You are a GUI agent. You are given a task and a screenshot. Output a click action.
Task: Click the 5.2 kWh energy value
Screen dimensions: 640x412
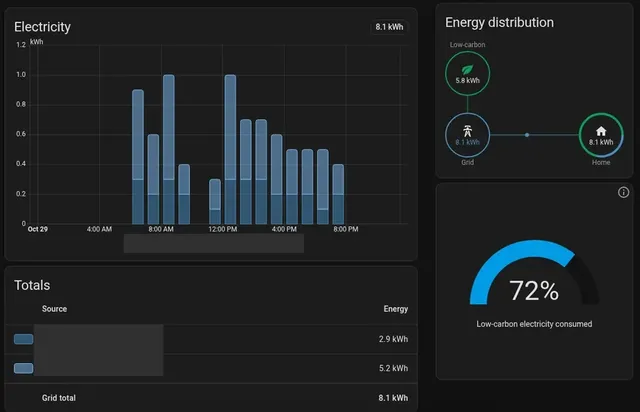[x=393, y=368]
